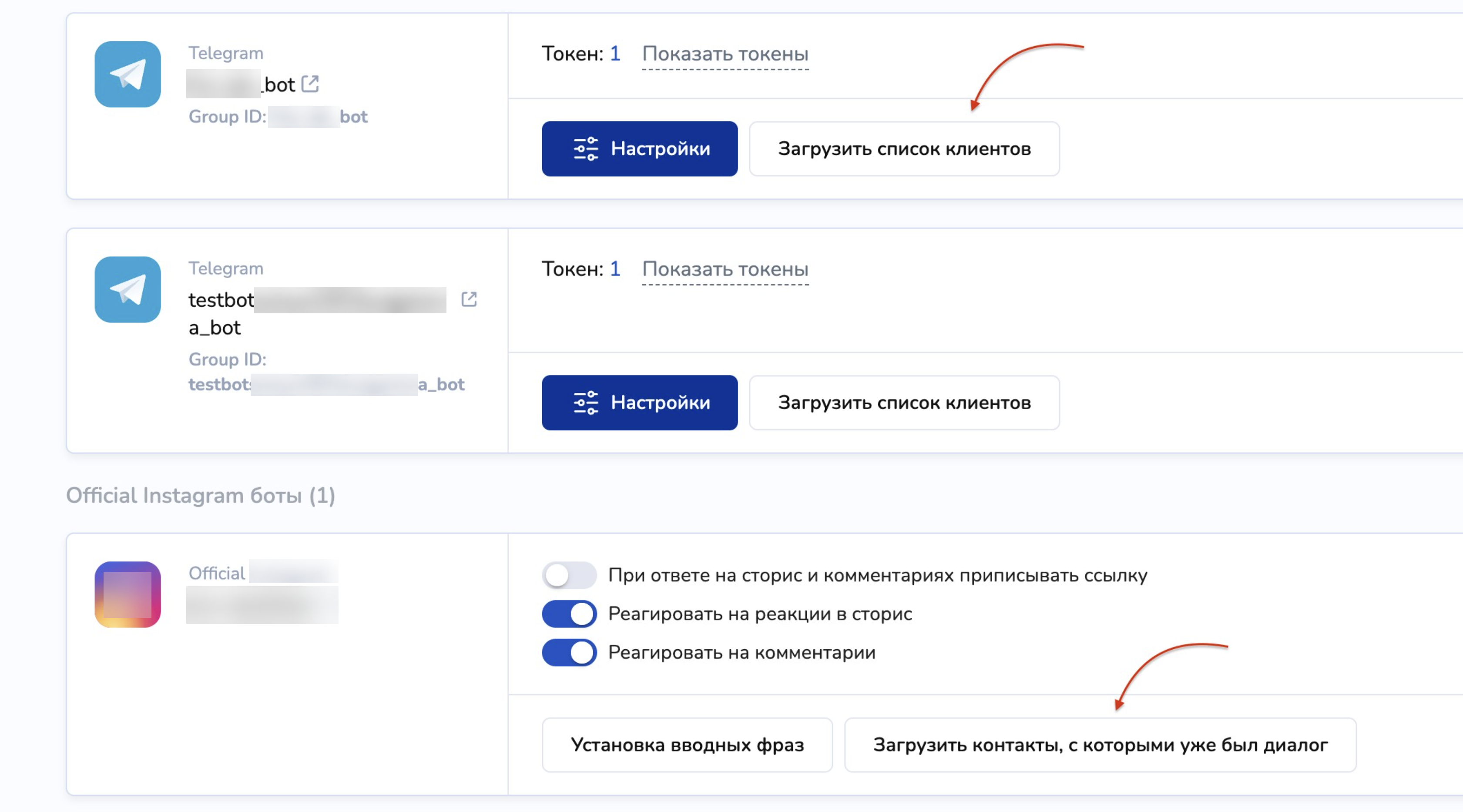Image resolution: width=1463 pixels, height=812 pixels.
Task: Click the Instagram bot logo icon
Action: click(x=127, y=594)
